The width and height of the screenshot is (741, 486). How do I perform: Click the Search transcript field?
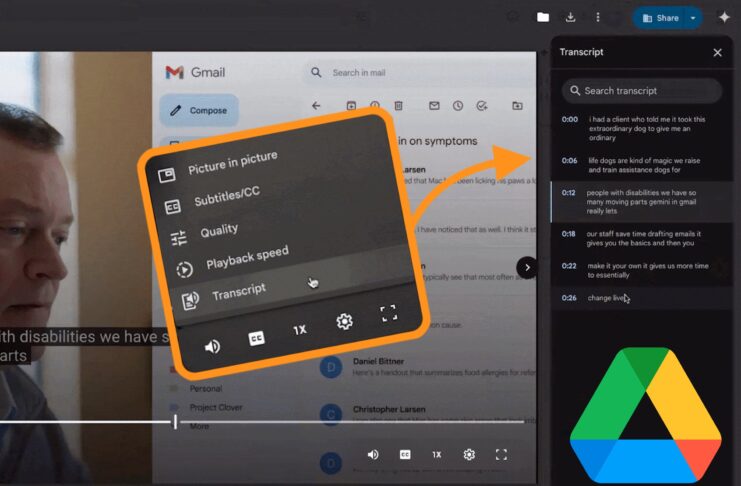tap(642, 91)
